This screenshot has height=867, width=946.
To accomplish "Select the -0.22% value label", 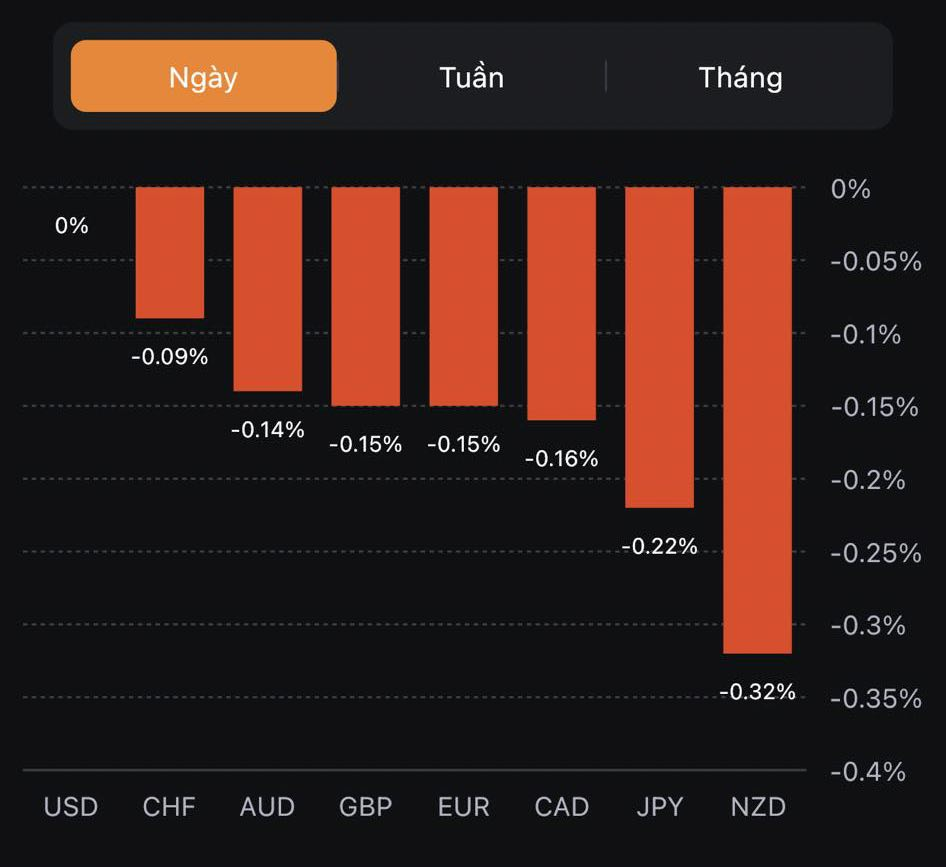I will 659,546.
